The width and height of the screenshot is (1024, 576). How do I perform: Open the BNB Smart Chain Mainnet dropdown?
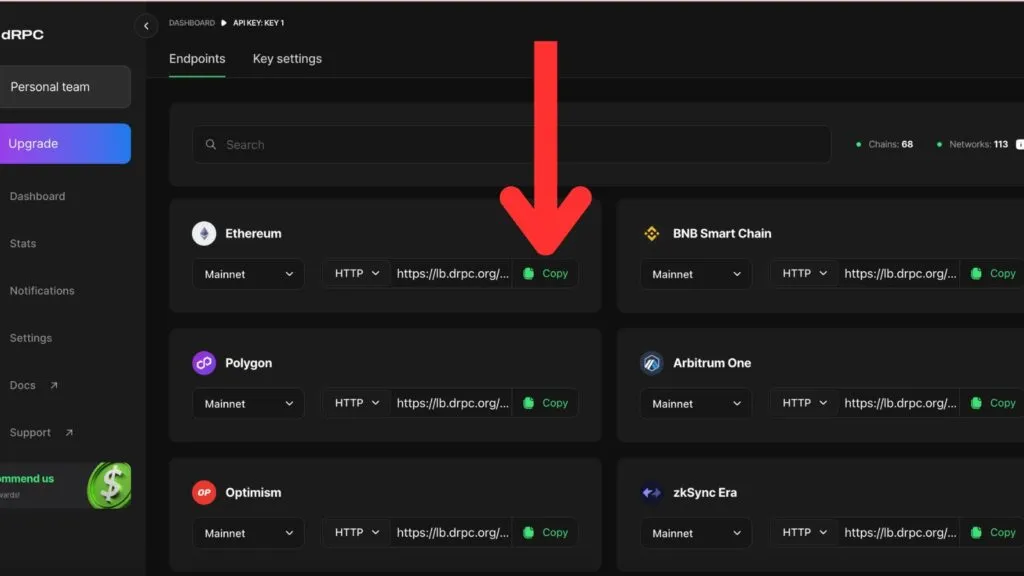coord(696,274)
